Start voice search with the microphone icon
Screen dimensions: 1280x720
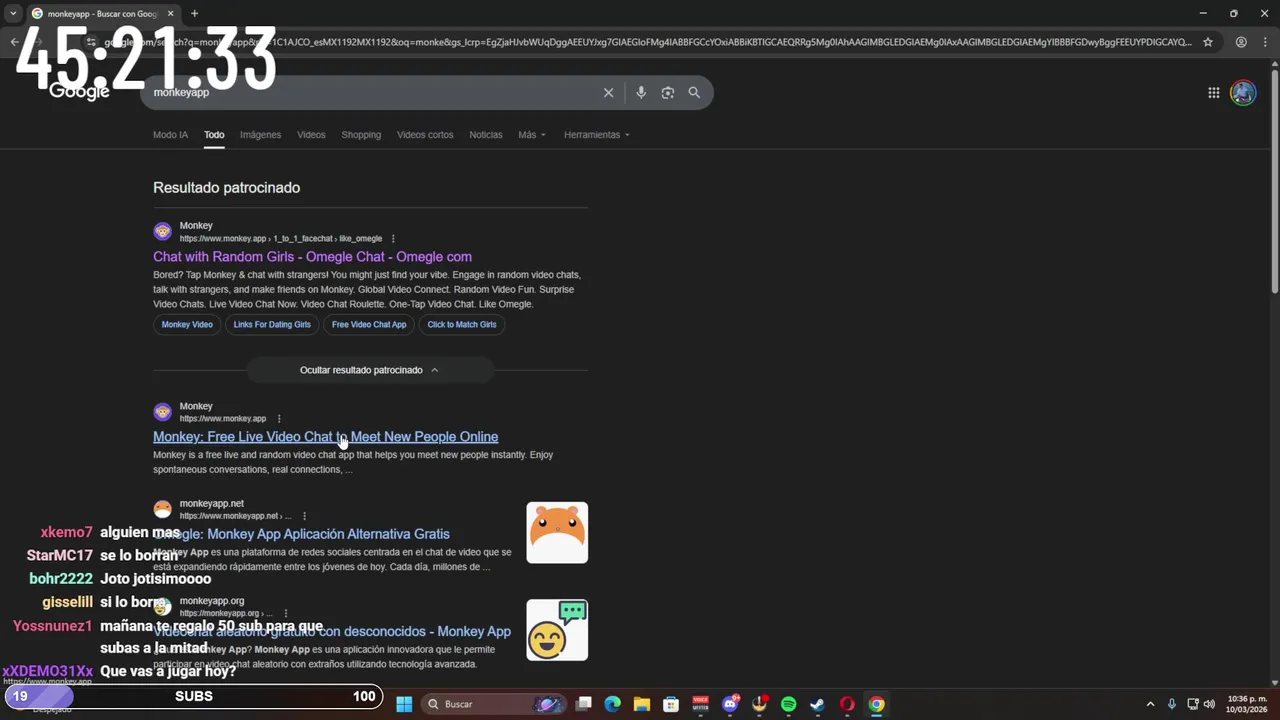pos(641,92)
